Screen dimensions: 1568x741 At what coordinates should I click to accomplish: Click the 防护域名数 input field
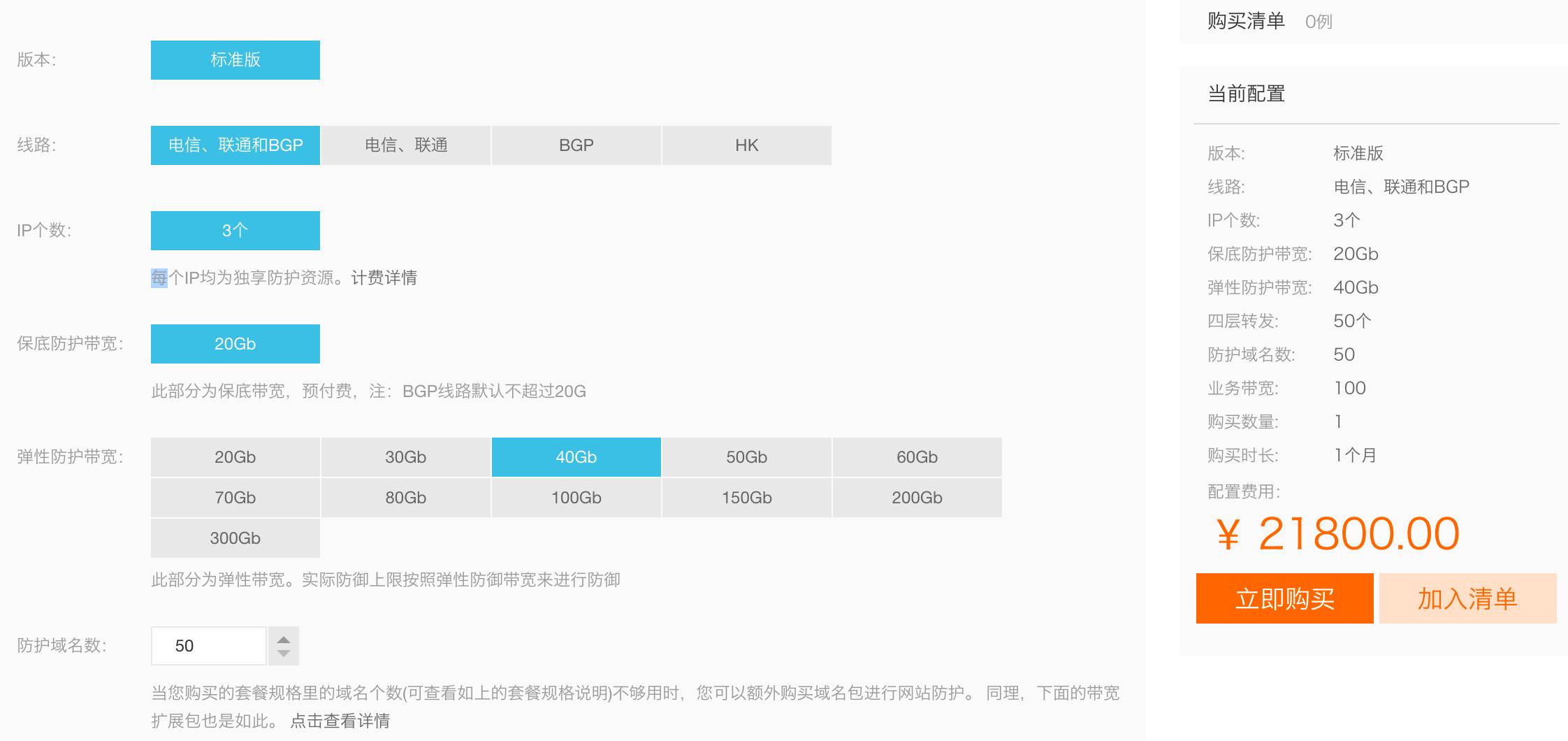click(208, 646)
